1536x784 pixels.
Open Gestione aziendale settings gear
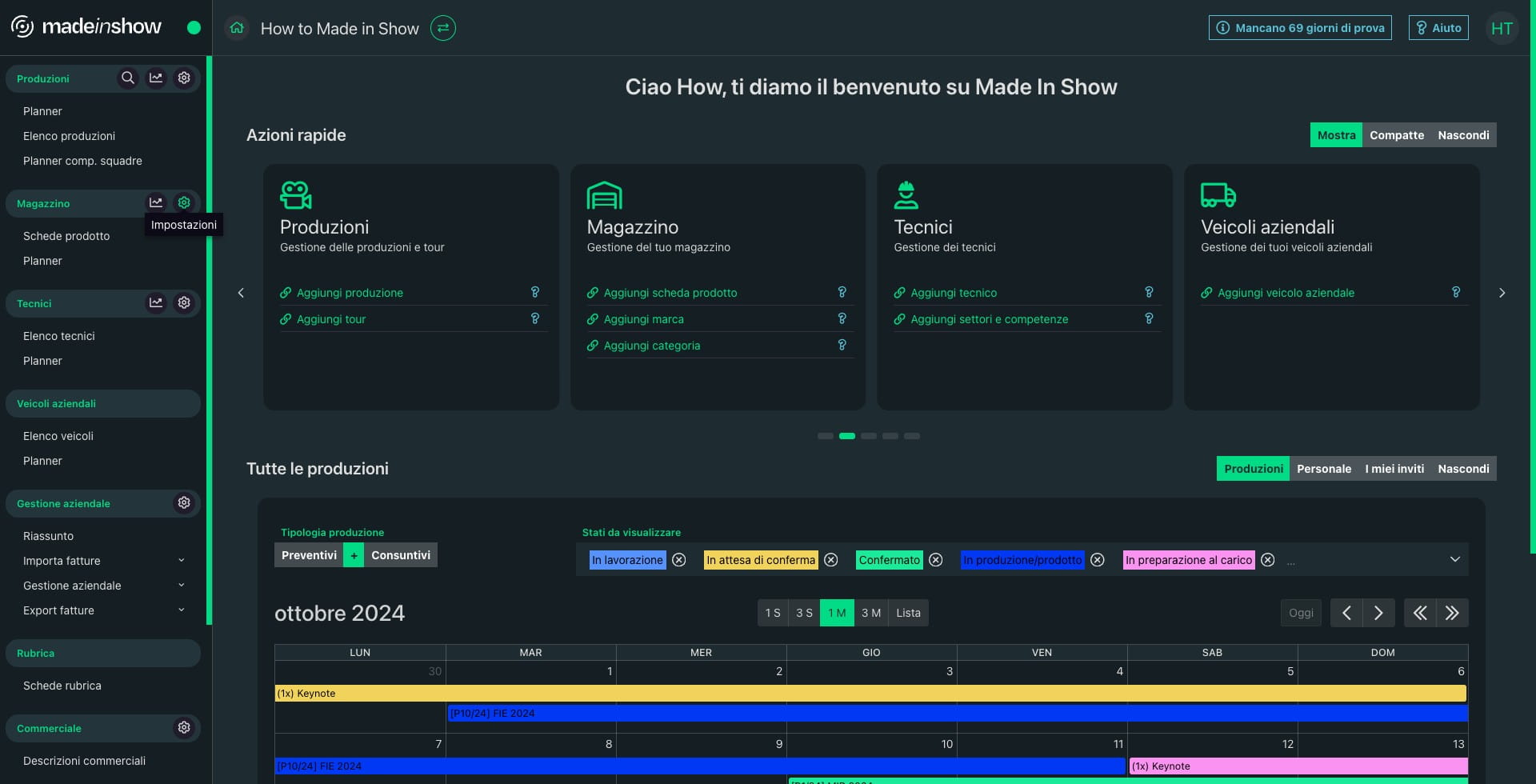(184, 503)
